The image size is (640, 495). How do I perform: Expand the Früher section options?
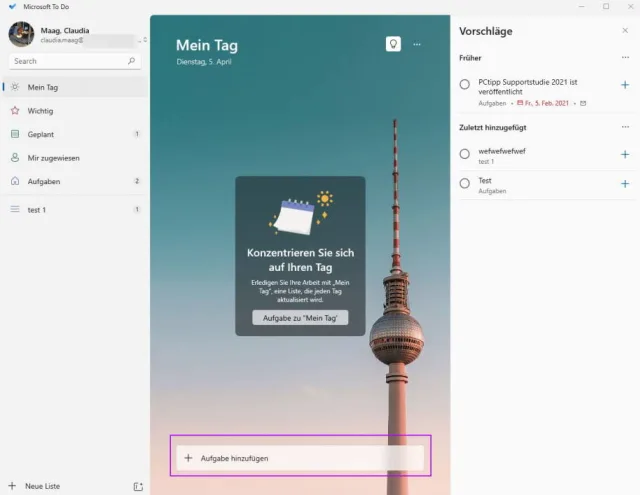coord(625,58)
